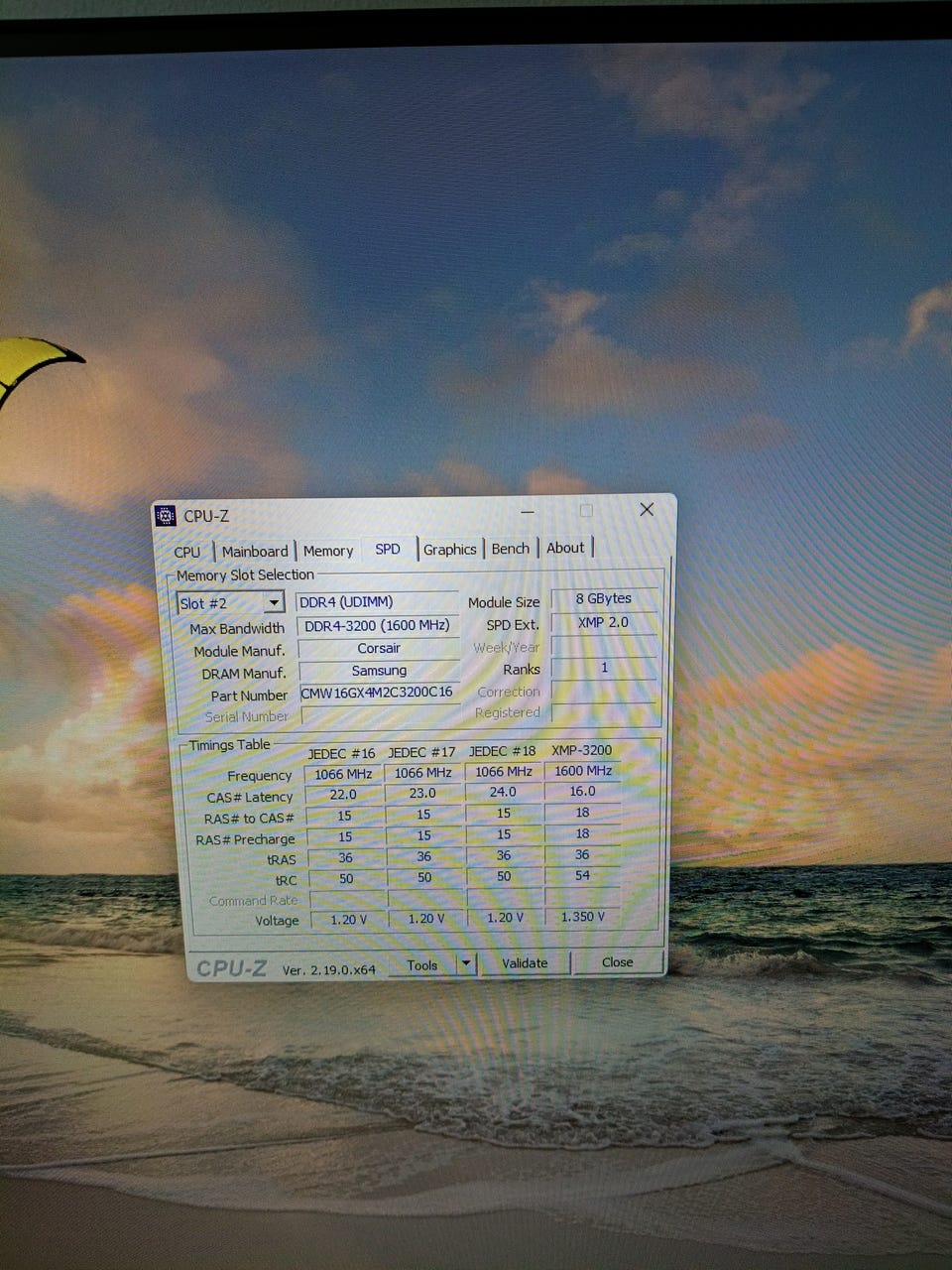952x1270 pixels.
Task: Click the JEDEC #18 column header
Action: click(x=502, y=751)
